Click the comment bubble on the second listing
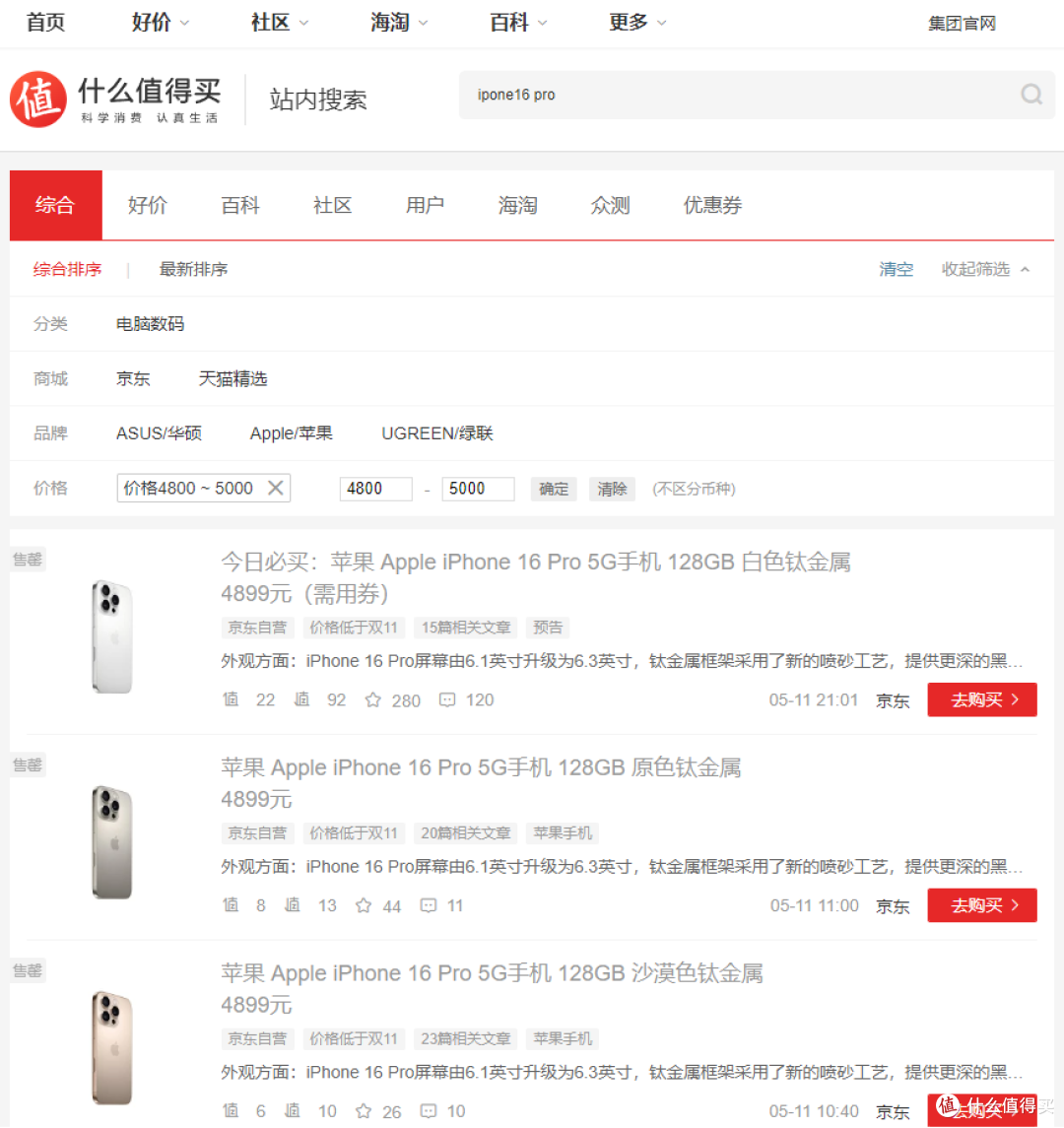The height and width of the screenshot is (1128, 1064). click(428, 905)
